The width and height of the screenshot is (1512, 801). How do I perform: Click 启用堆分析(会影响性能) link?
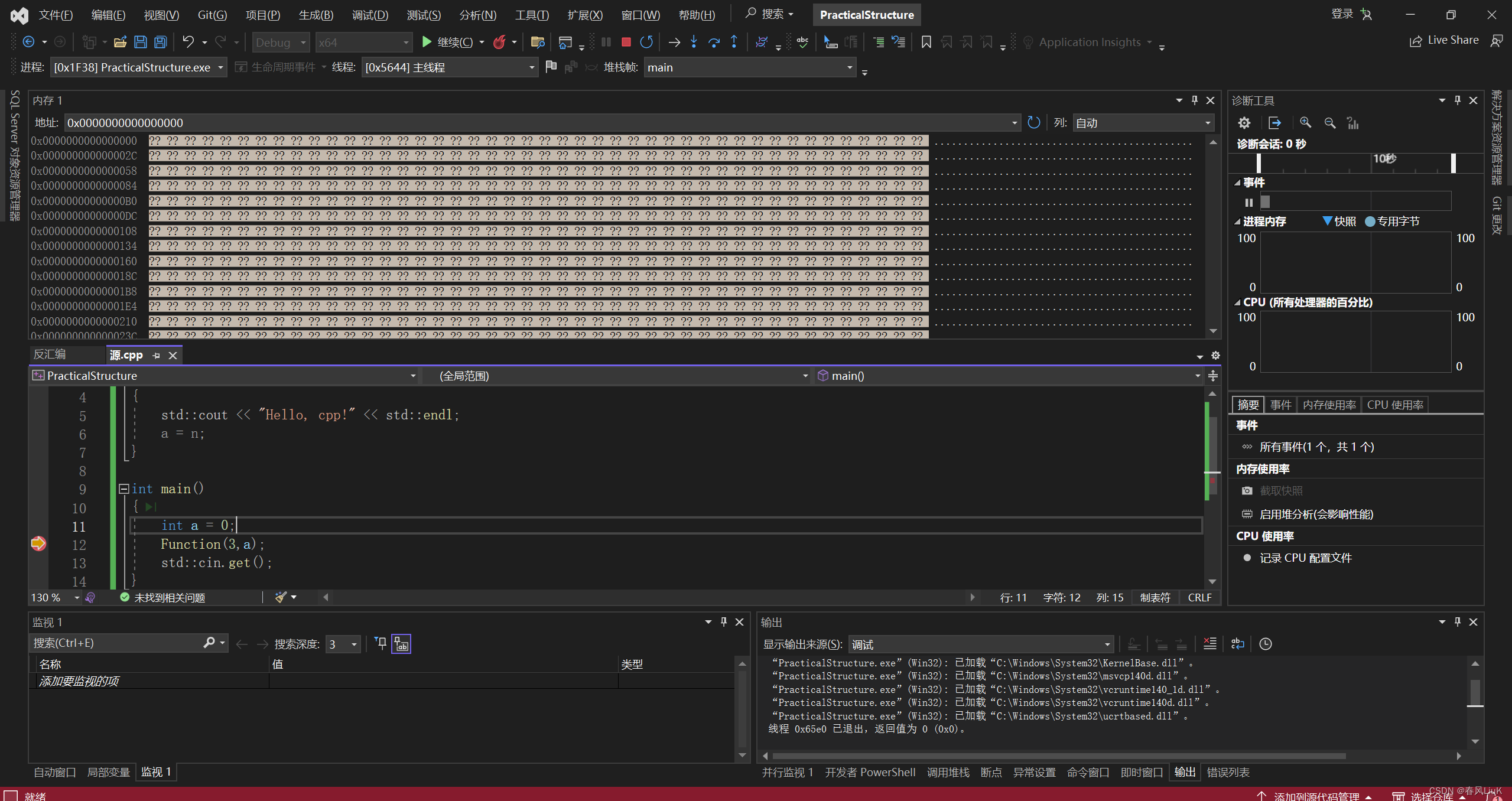[x=1316, y=514]
